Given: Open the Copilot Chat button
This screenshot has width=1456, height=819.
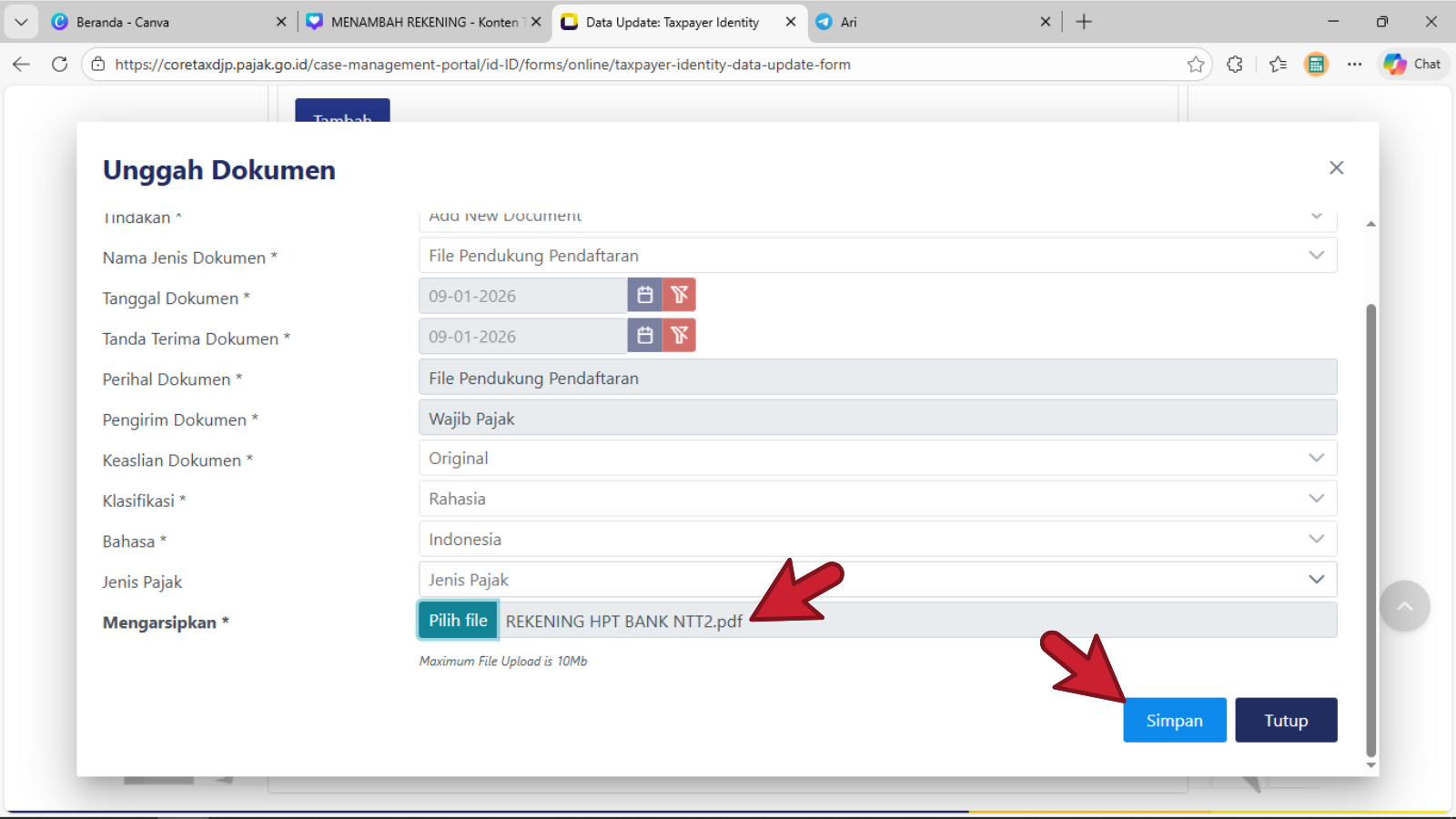Looking at the screenshot, I should (1413, 65).
